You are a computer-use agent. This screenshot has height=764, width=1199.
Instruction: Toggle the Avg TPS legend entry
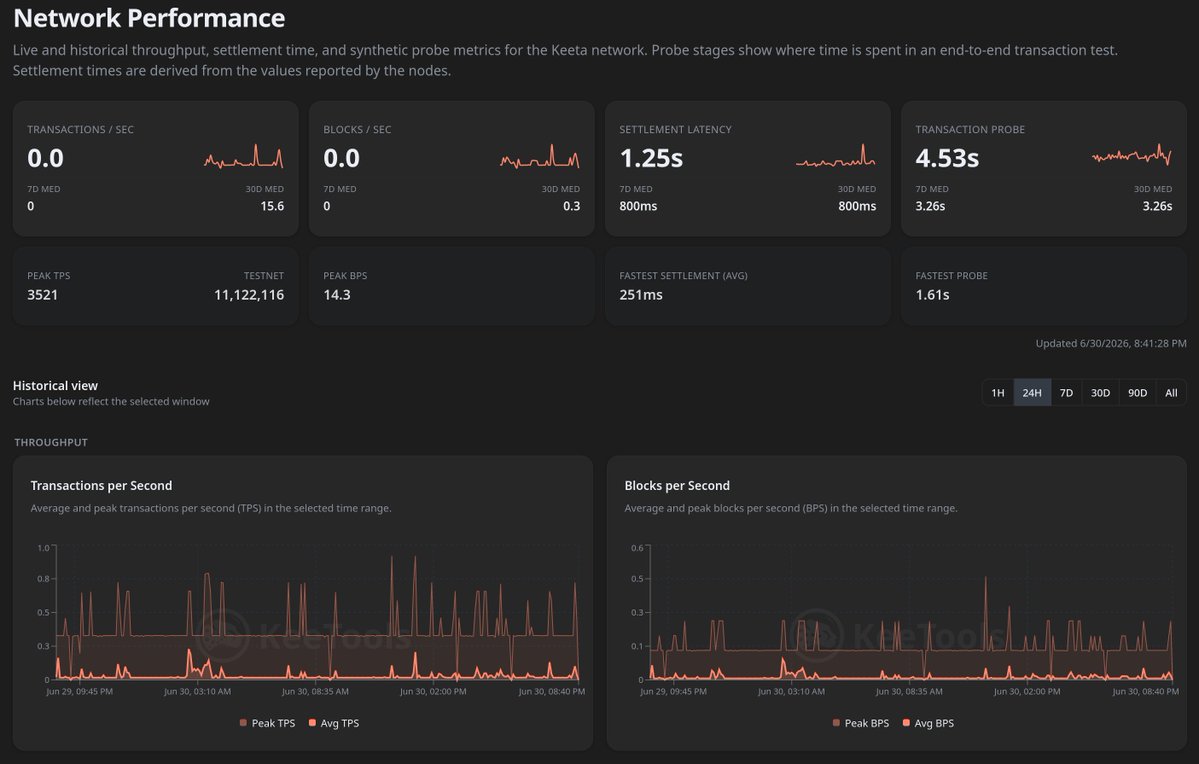click(x=333, y=723)
